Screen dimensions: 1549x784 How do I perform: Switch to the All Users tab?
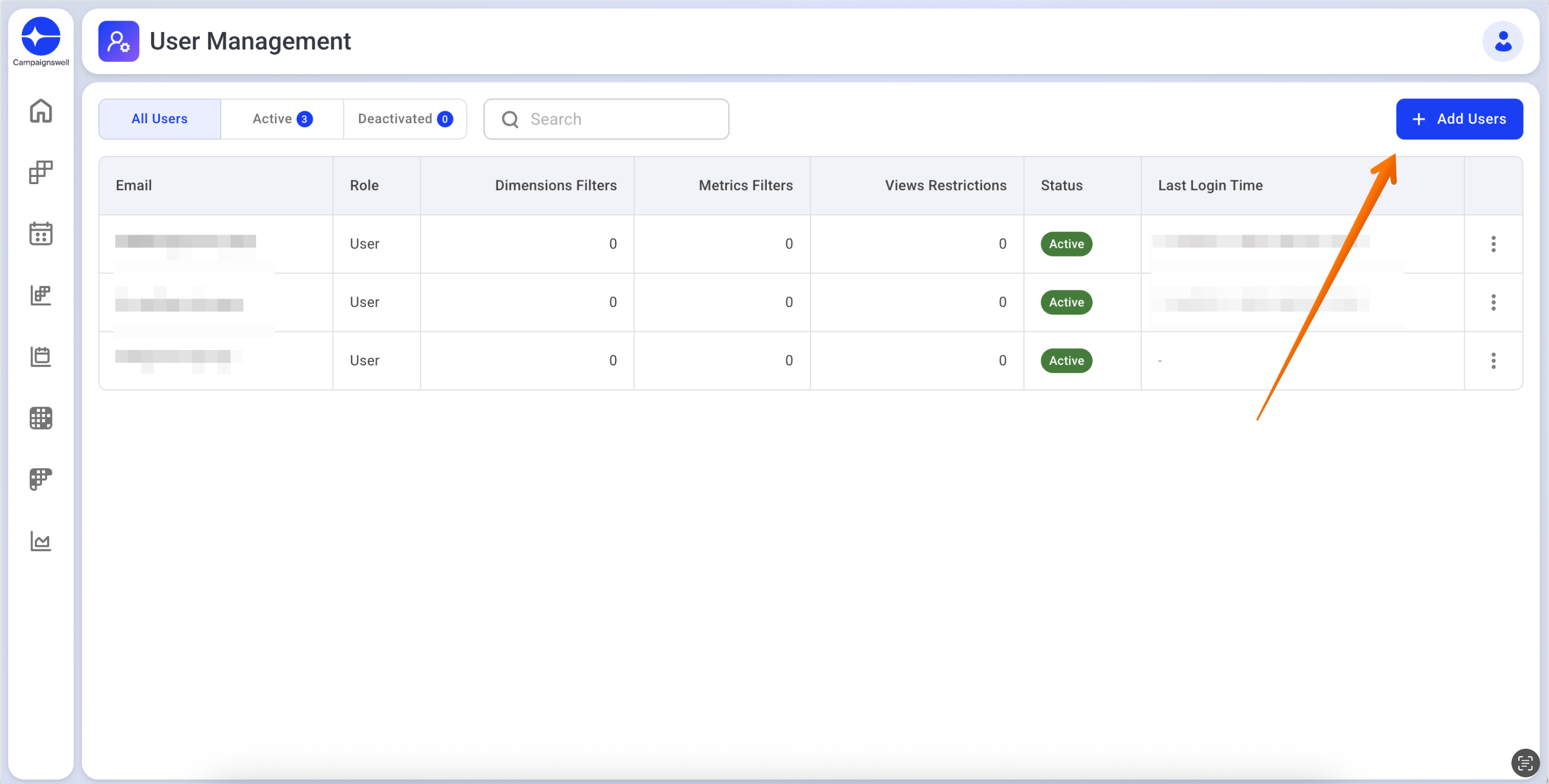[x=159, y=119]
